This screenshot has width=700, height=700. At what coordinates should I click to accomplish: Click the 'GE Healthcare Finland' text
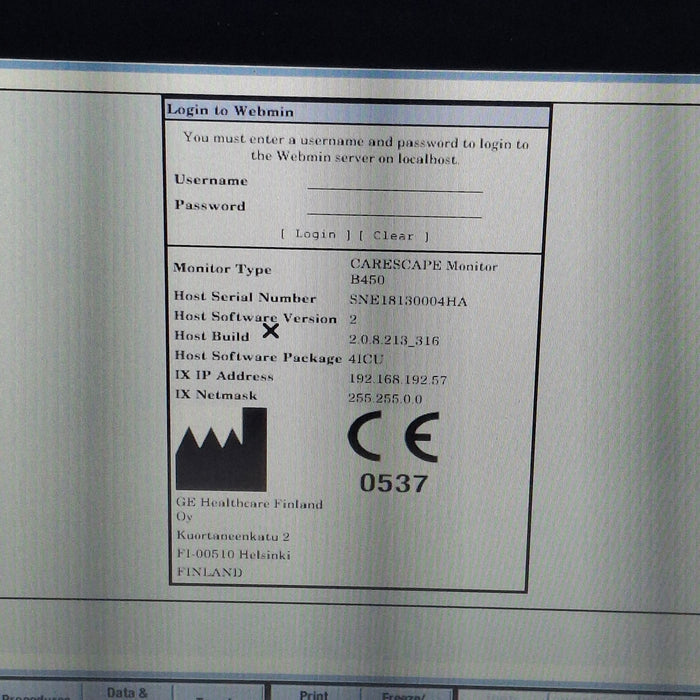249,503
